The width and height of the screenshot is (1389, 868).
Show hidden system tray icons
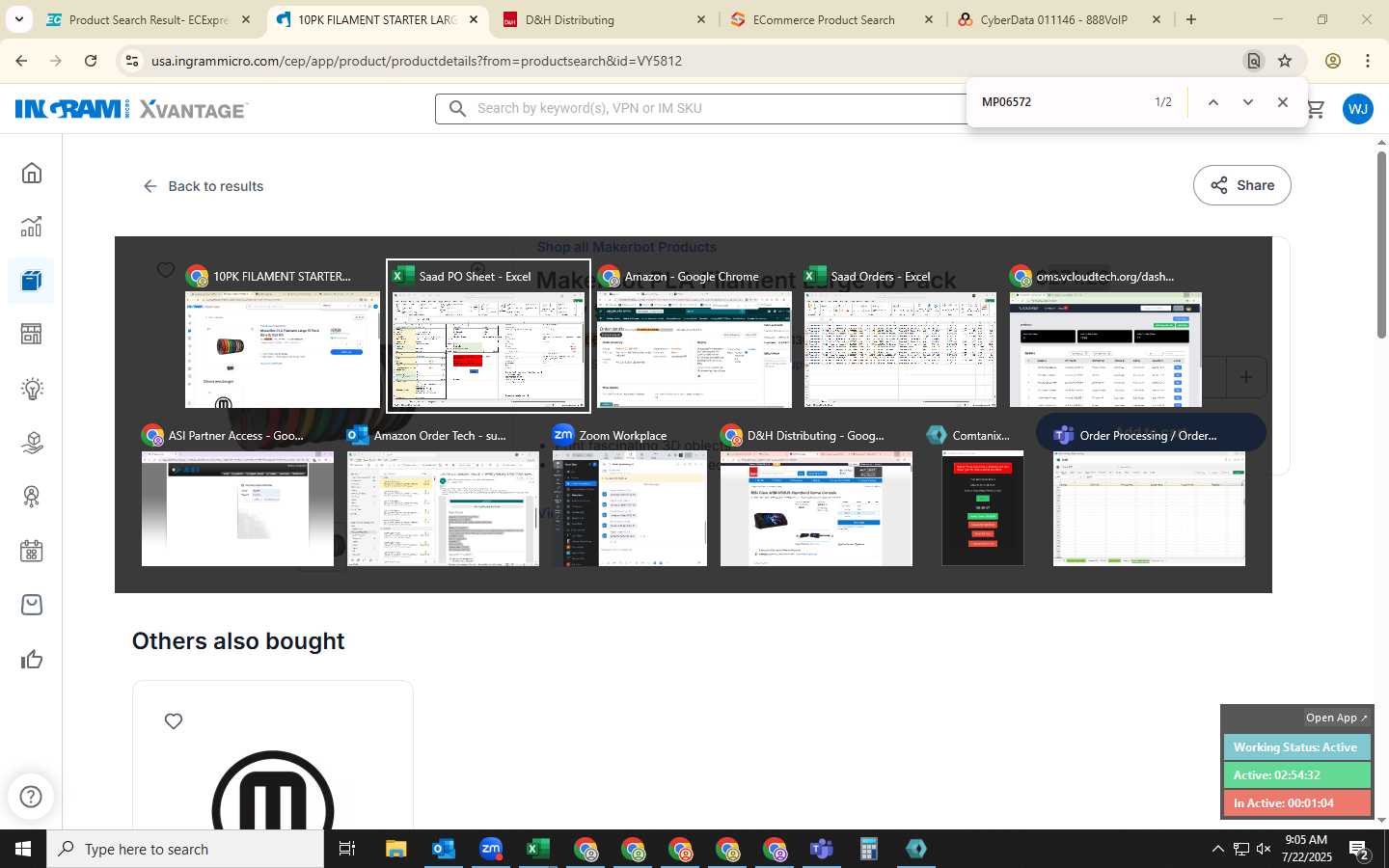coord(1217,849)
